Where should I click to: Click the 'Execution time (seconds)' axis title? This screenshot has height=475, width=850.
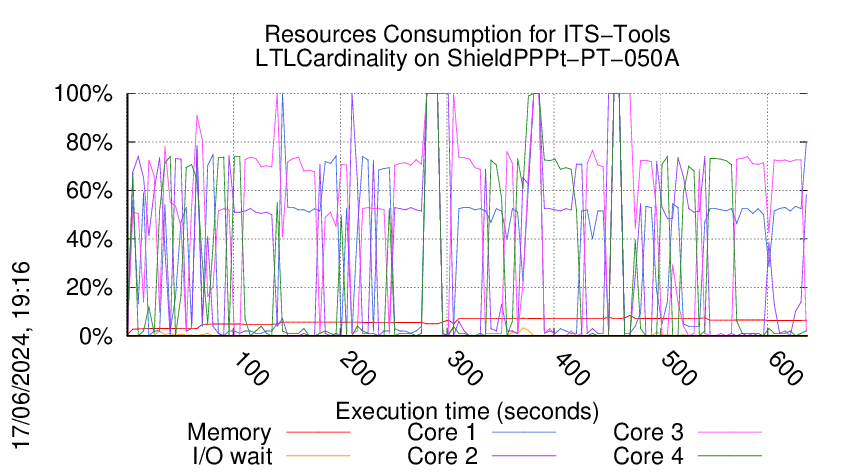click(467, 412)
